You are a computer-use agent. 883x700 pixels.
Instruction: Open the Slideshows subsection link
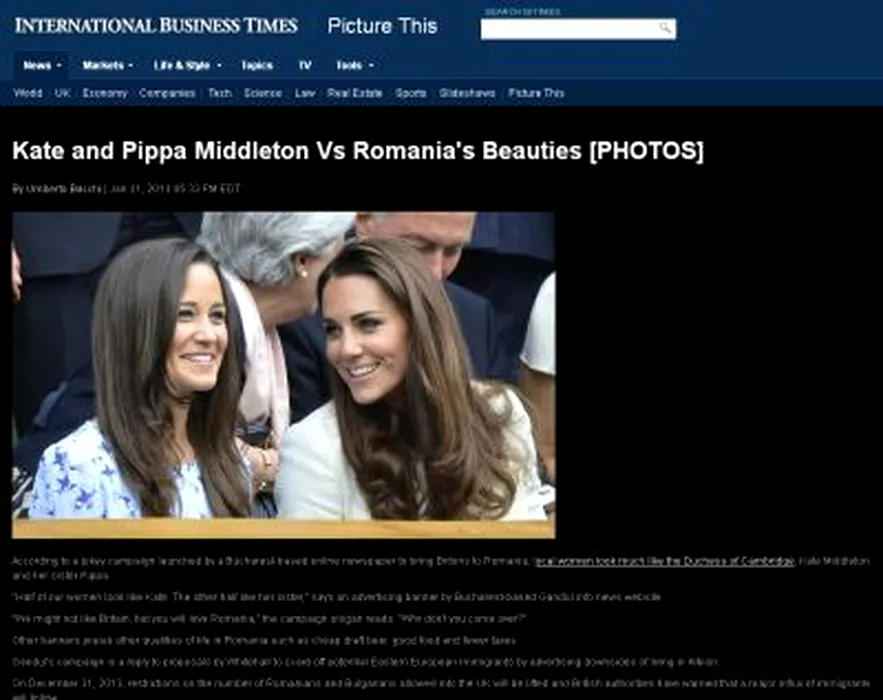pyautogui.click(x=467, y=93)
